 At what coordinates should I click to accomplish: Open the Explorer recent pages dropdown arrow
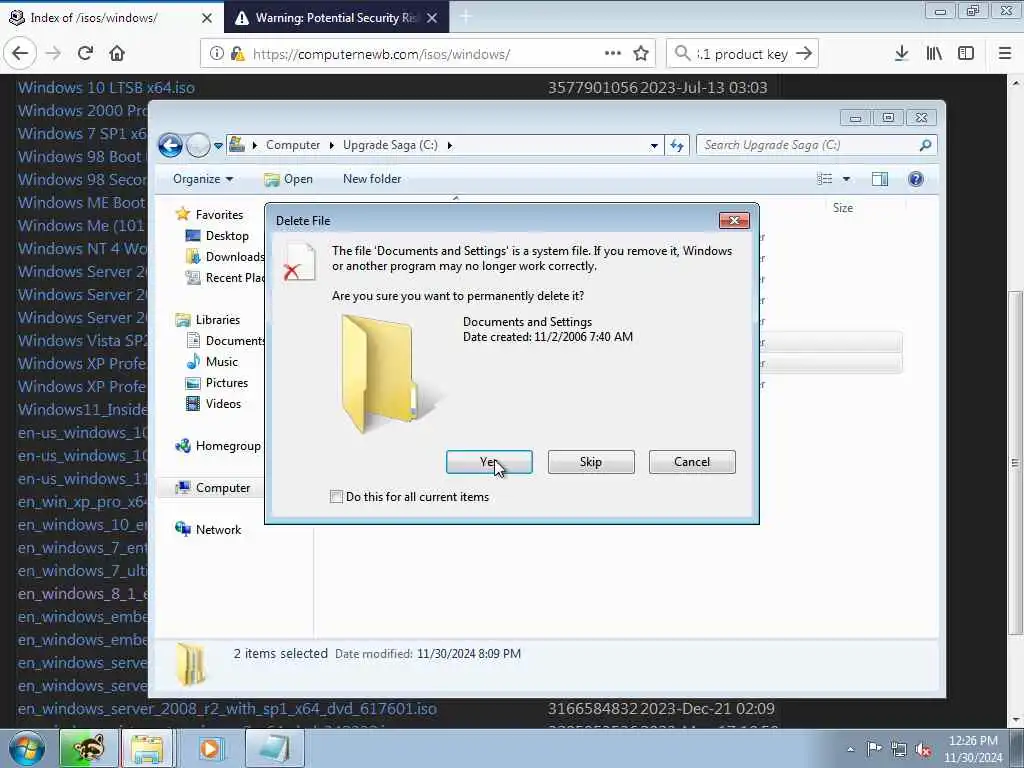pos(218,146)
